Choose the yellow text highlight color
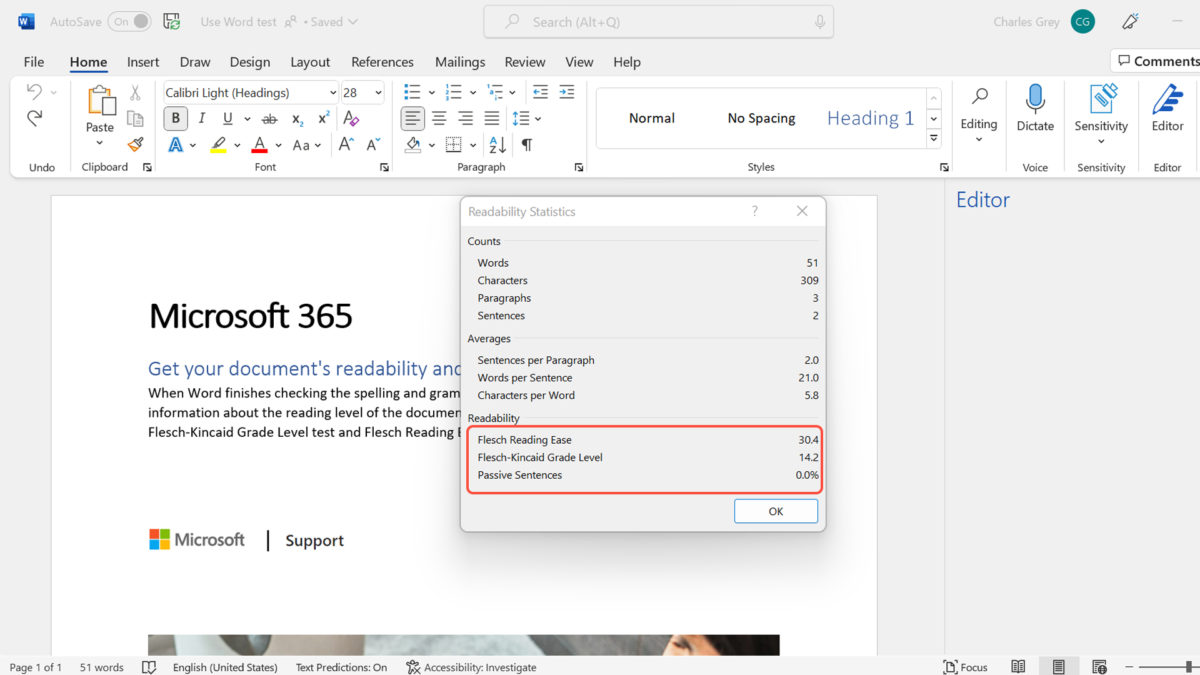This screenshot has height=675, width=1200. click(x=218, y=144)
